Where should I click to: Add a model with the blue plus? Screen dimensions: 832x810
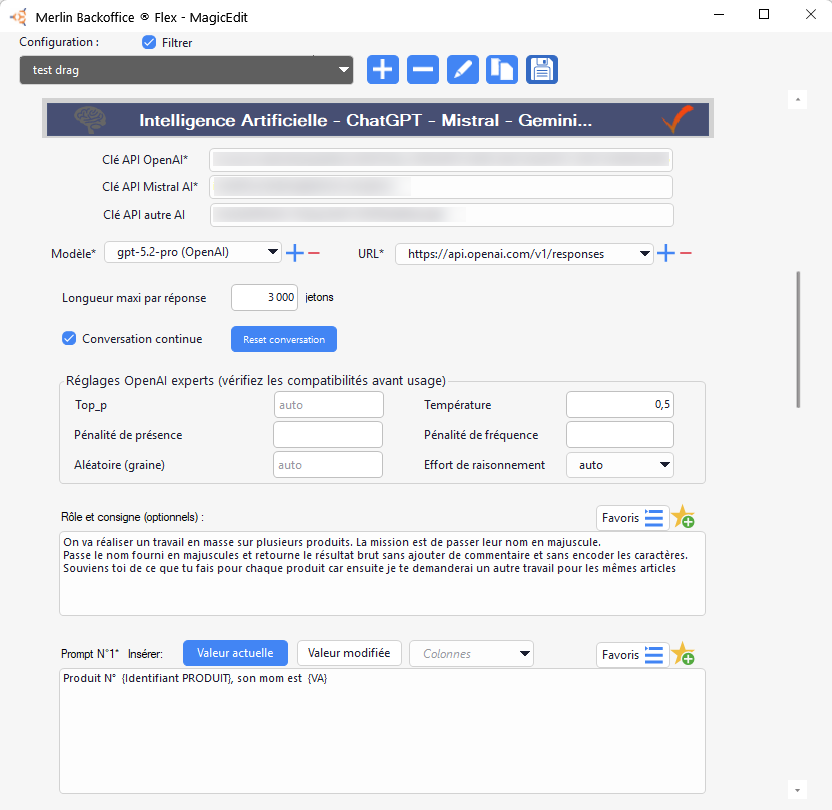pyautogui.click(x=294, y=253)
